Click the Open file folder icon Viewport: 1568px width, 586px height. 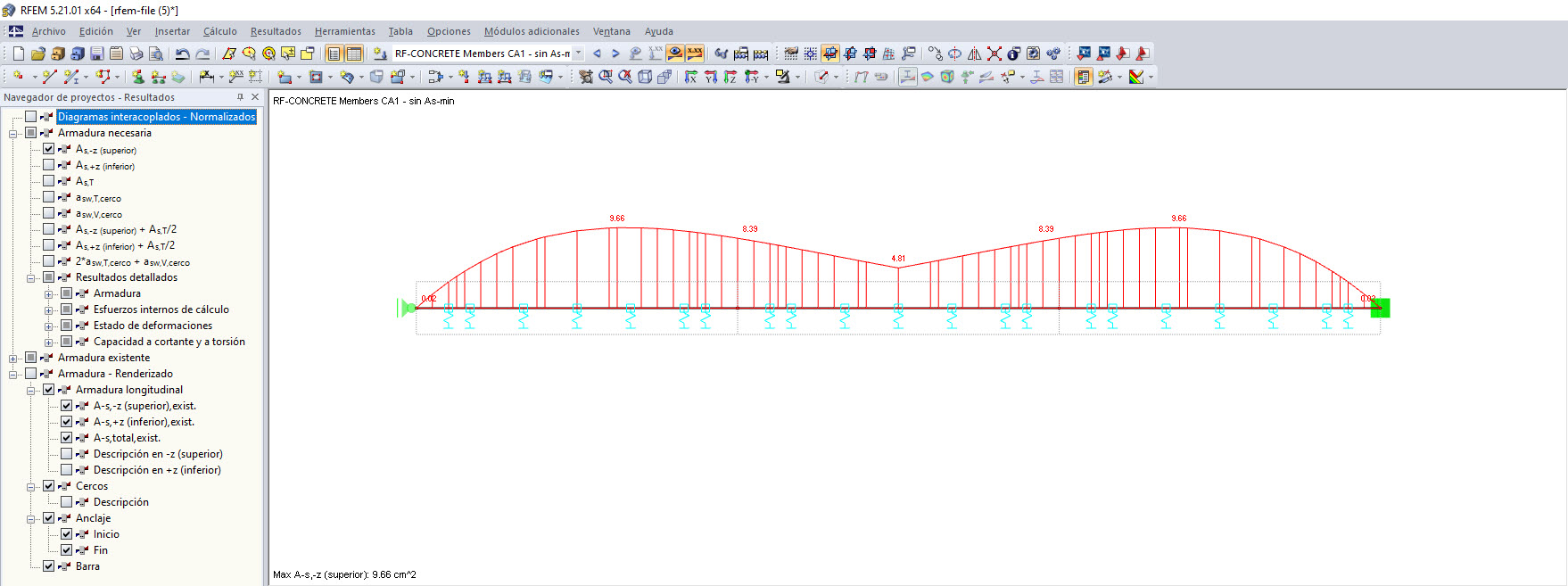click(x=38, y=54)
